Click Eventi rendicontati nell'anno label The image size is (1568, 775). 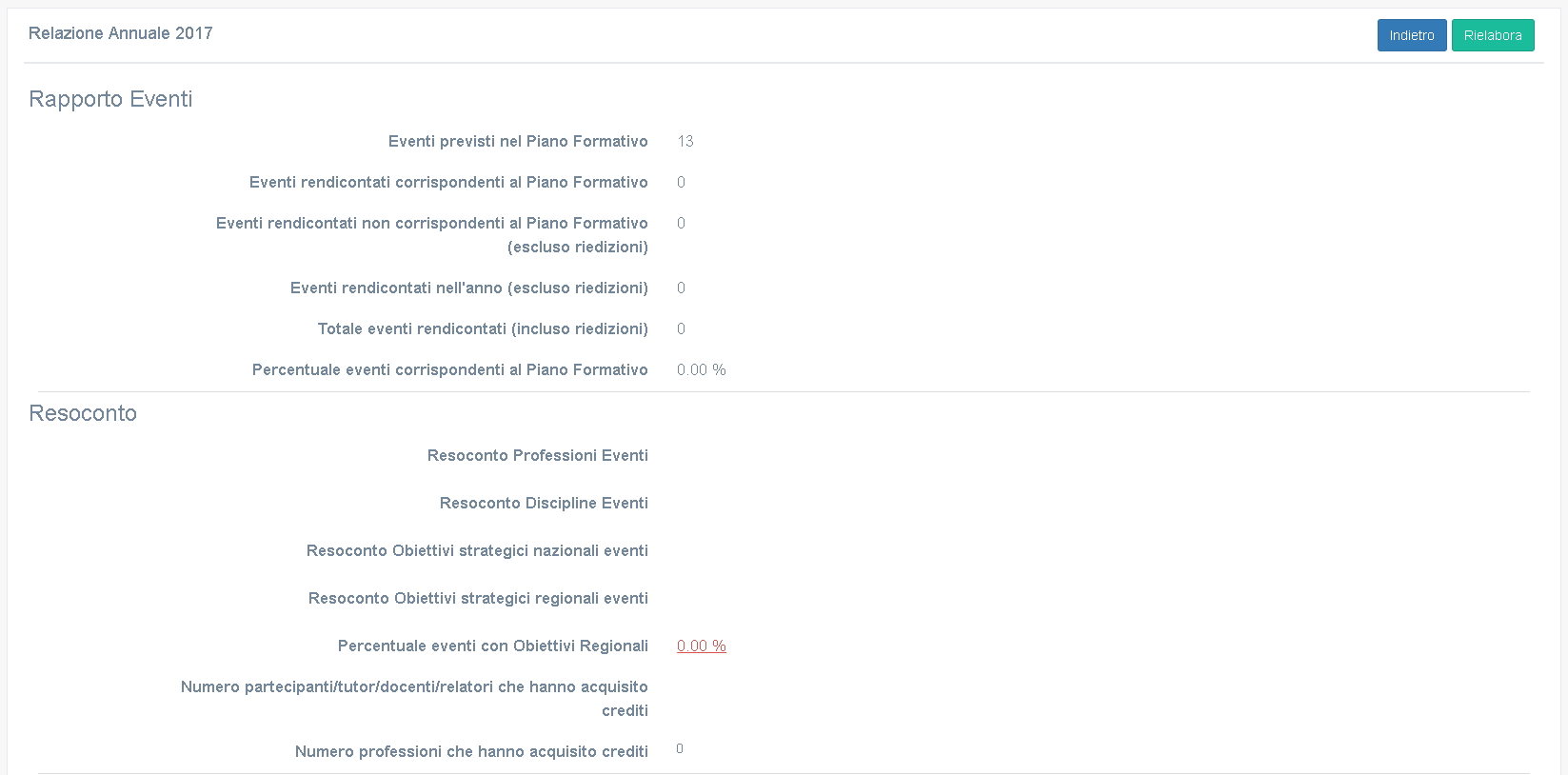tap(469, 288)
